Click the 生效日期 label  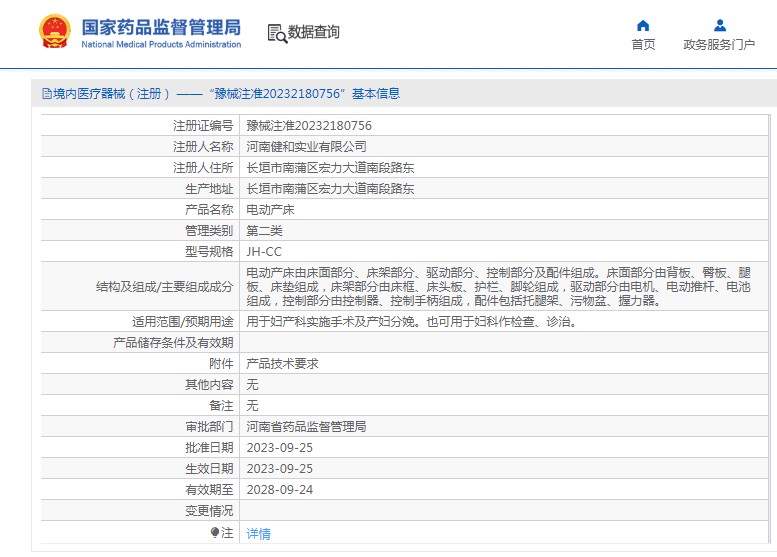click(209, 469)
